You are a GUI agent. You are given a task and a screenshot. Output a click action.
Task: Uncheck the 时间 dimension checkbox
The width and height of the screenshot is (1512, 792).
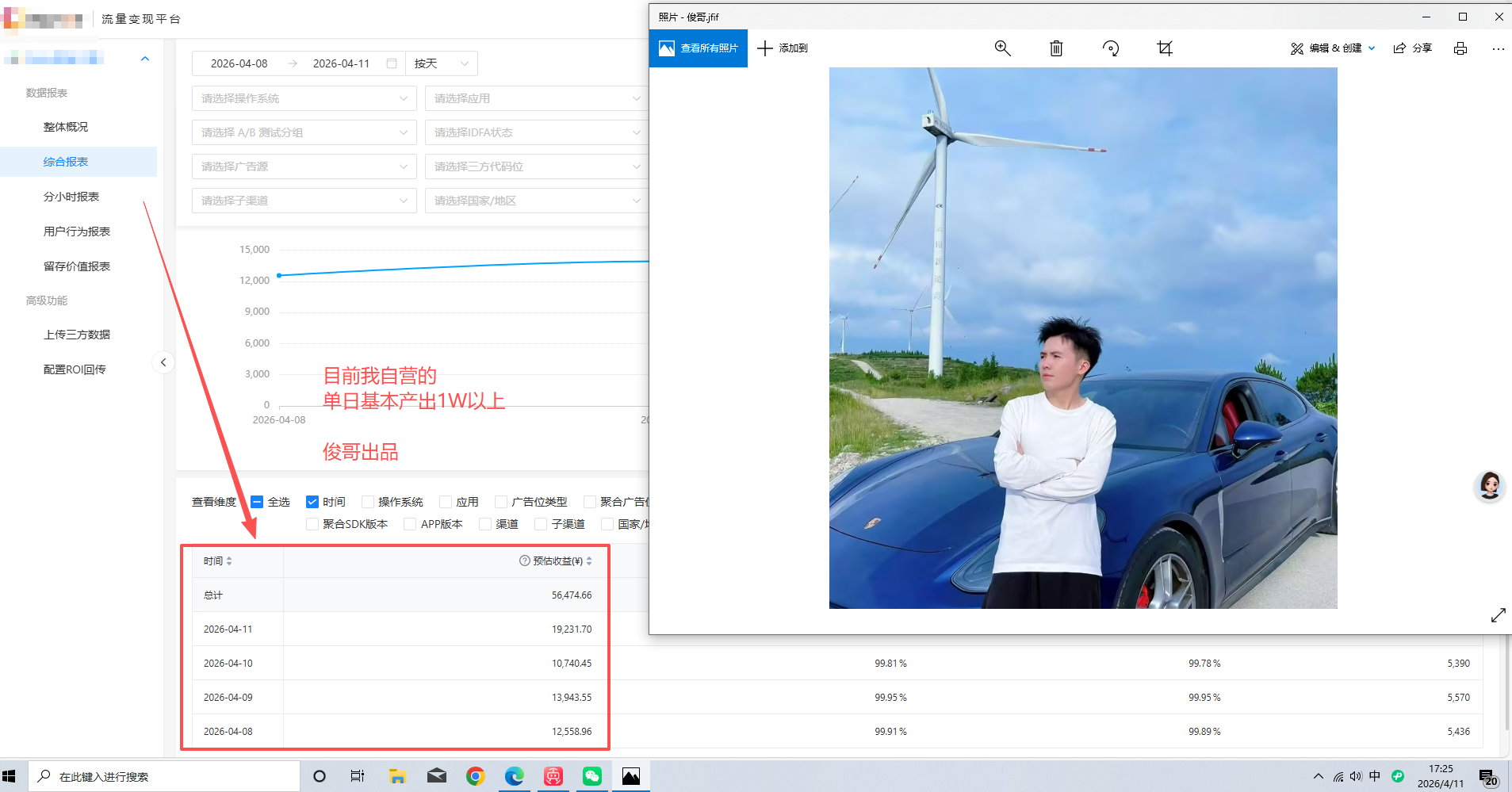pos(312,501)
